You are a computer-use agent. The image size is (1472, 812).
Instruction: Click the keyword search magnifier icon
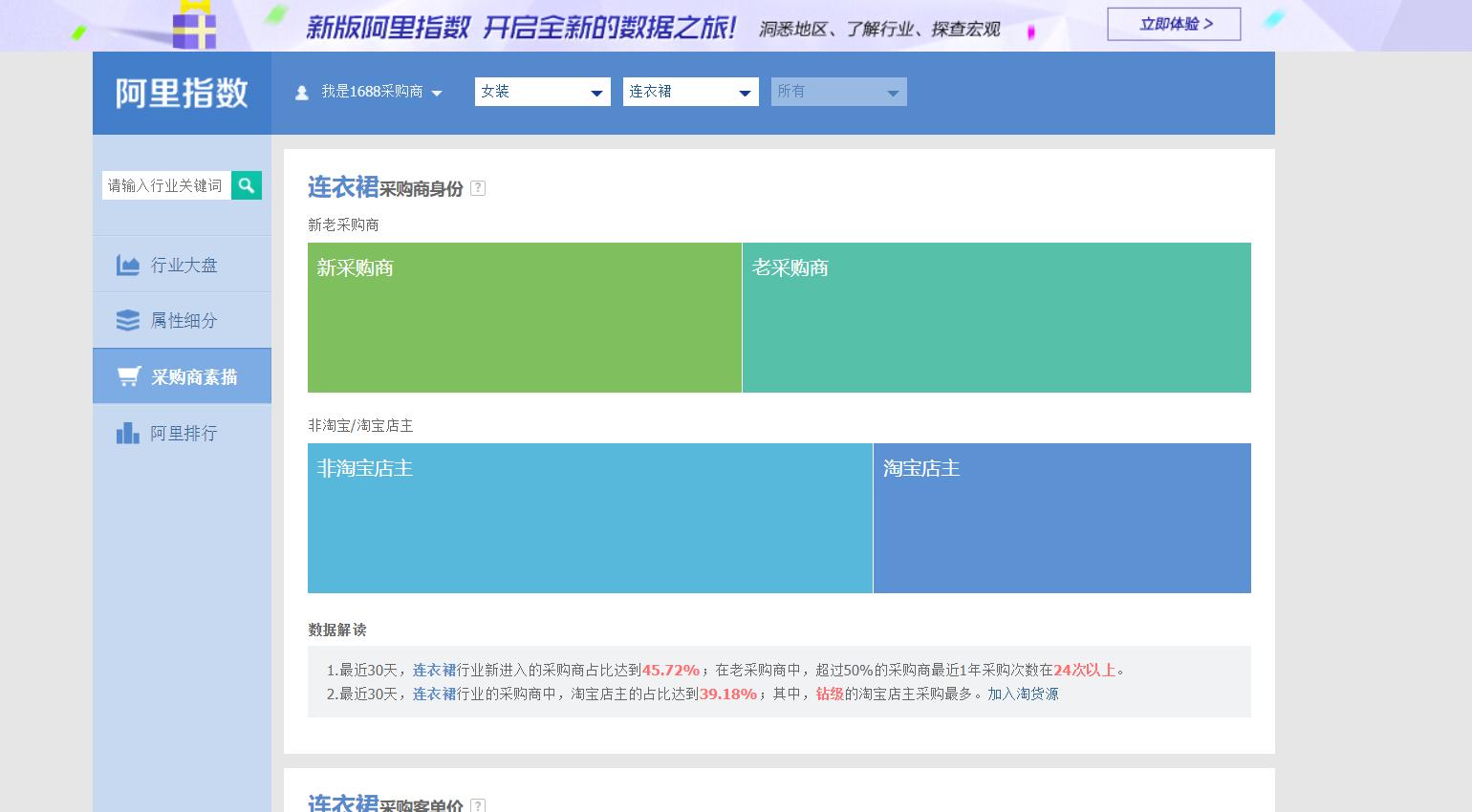(247, 185)
